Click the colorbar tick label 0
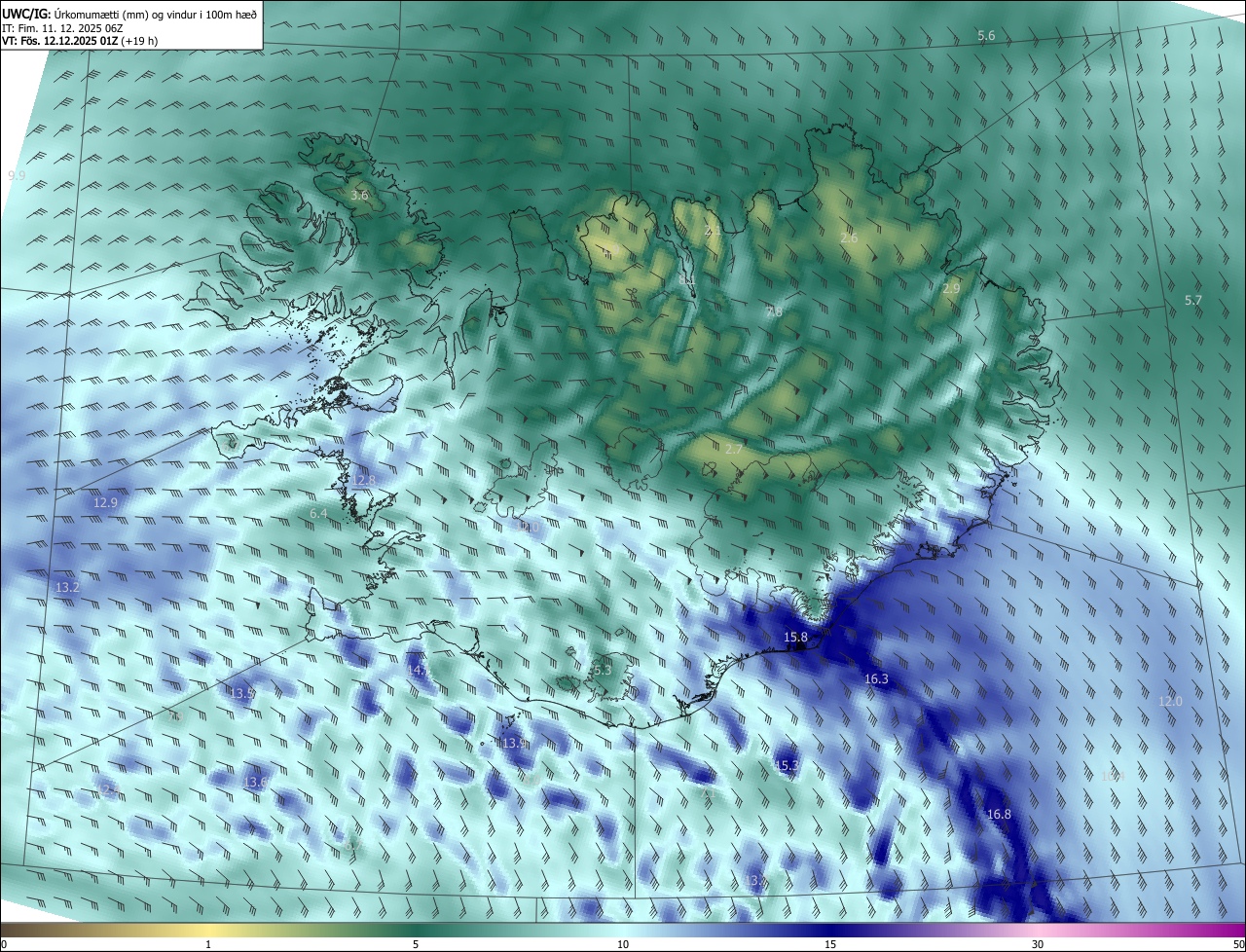 click(x=4, y=945)
